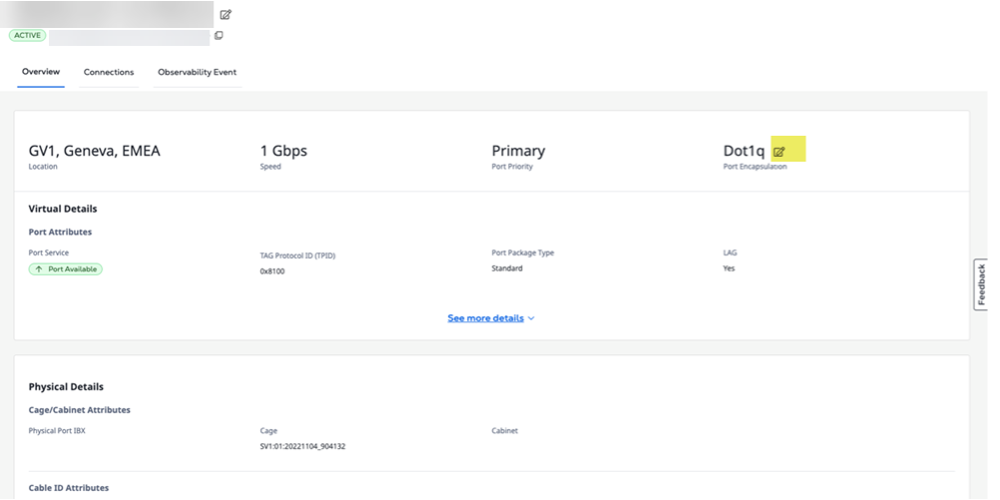Open the Feedback side button

981,285
